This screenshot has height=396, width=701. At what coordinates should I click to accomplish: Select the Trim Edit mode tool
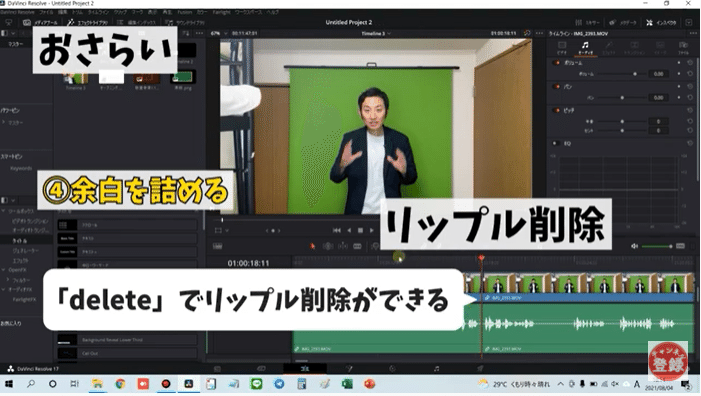tap(328, 246)
